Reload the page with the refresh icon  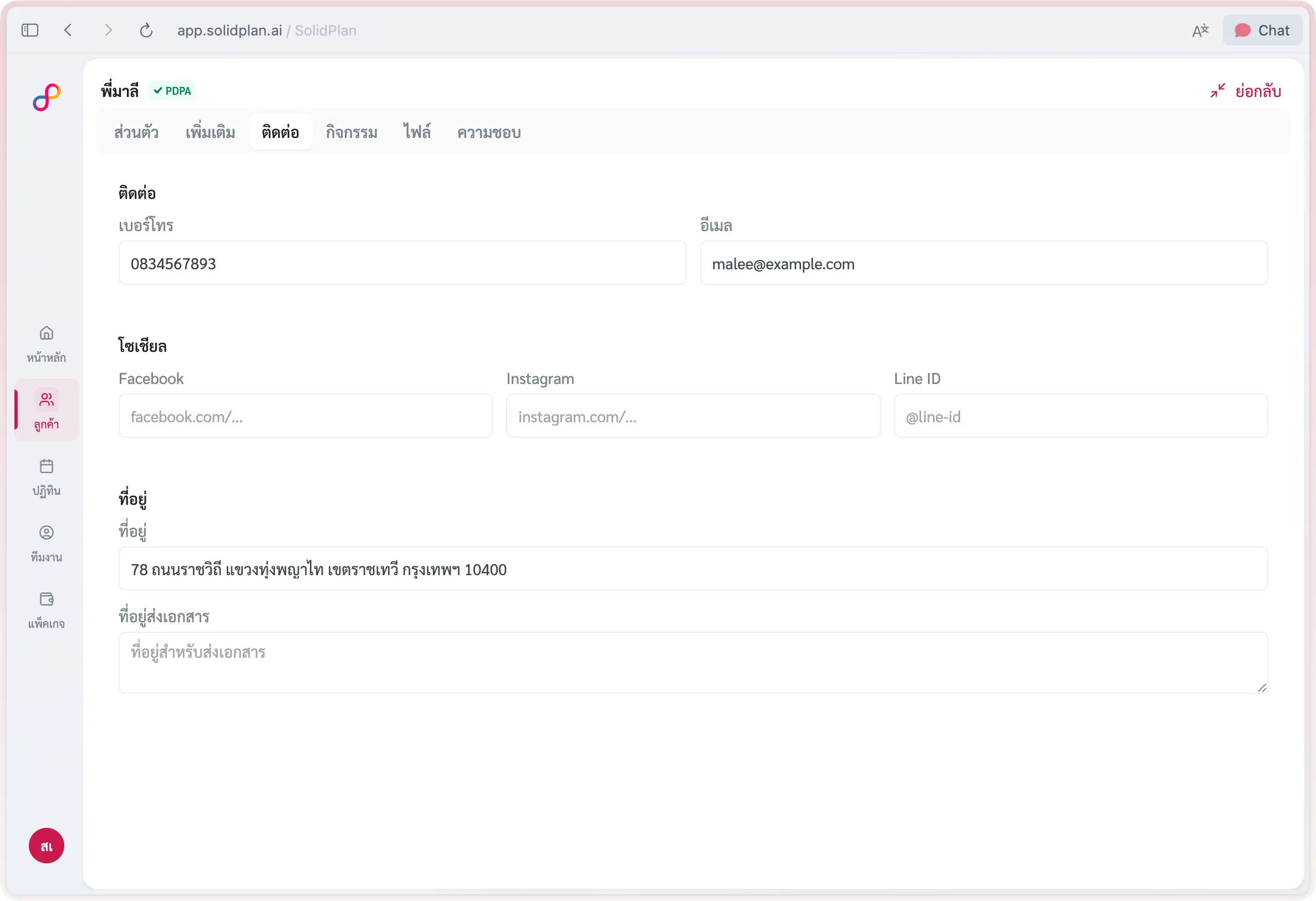146,30
